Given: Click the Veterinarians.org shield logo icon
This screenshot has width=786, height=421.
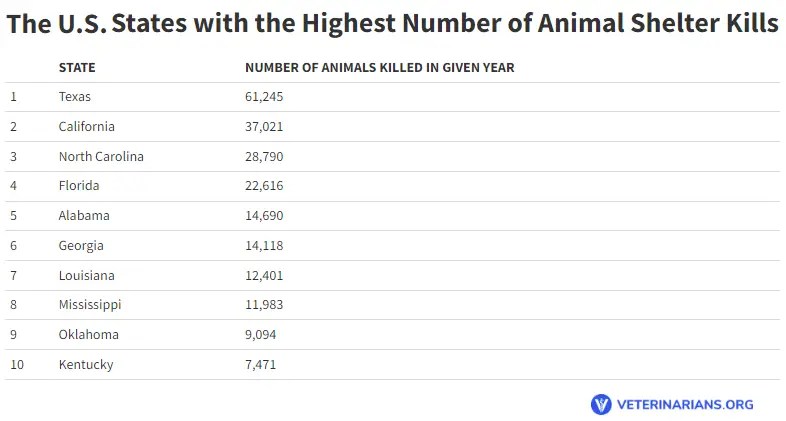Looking at the screenshot, I should (x=601, y=404).
